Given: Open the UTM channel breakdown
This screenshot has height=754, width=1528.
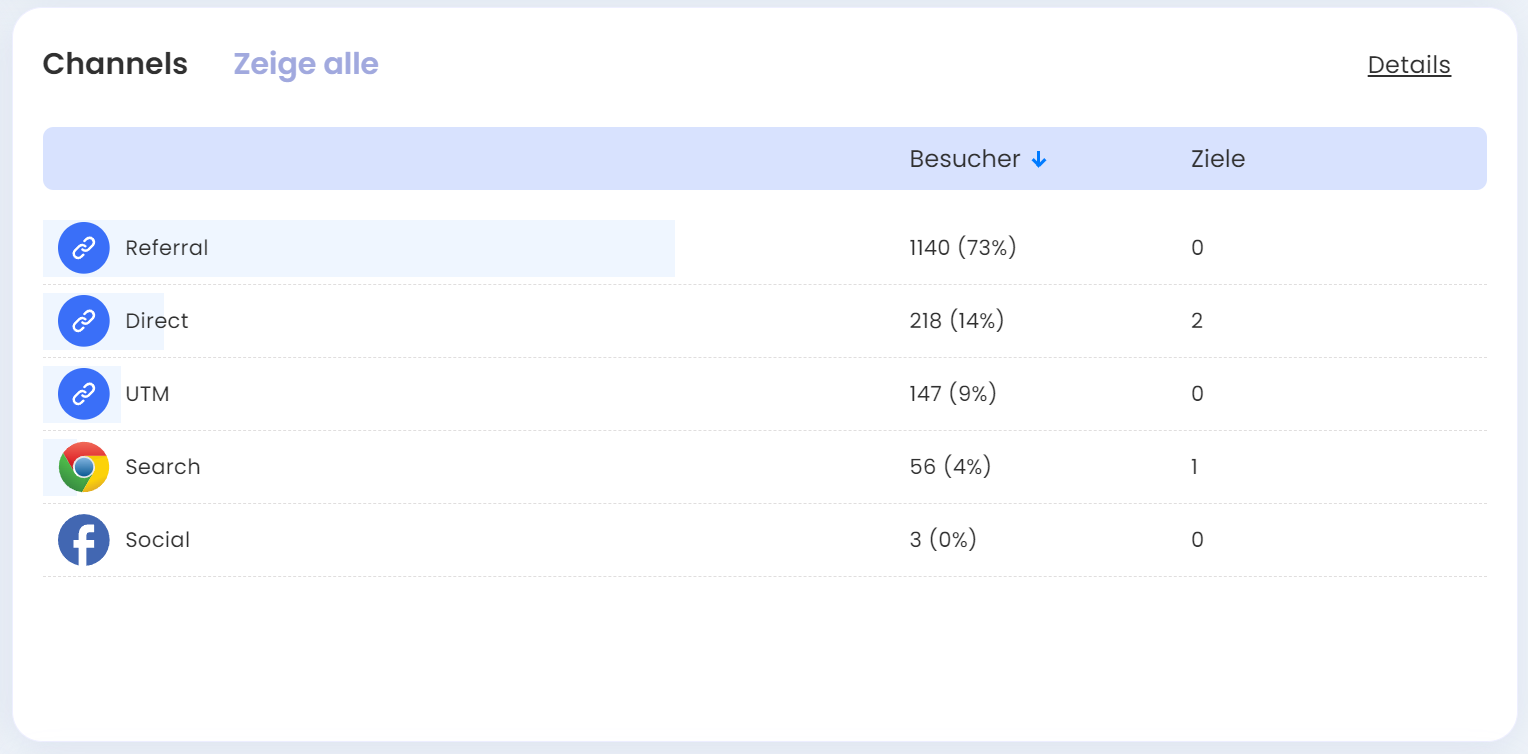Looking at the screenshot, I should coord(148,394).
